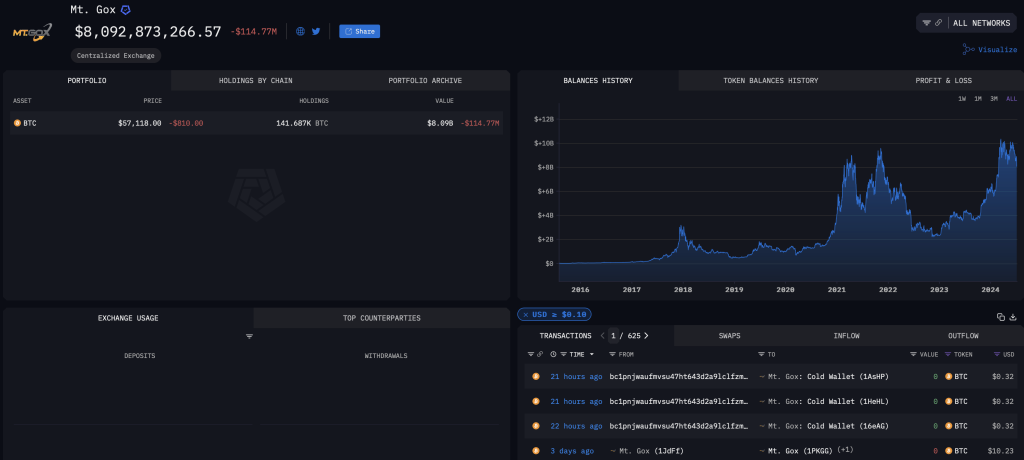Viewport: 1024px width, 460px height.
Task: Click the BTC coin icon in Portfolio row
Action: point(17,123)
